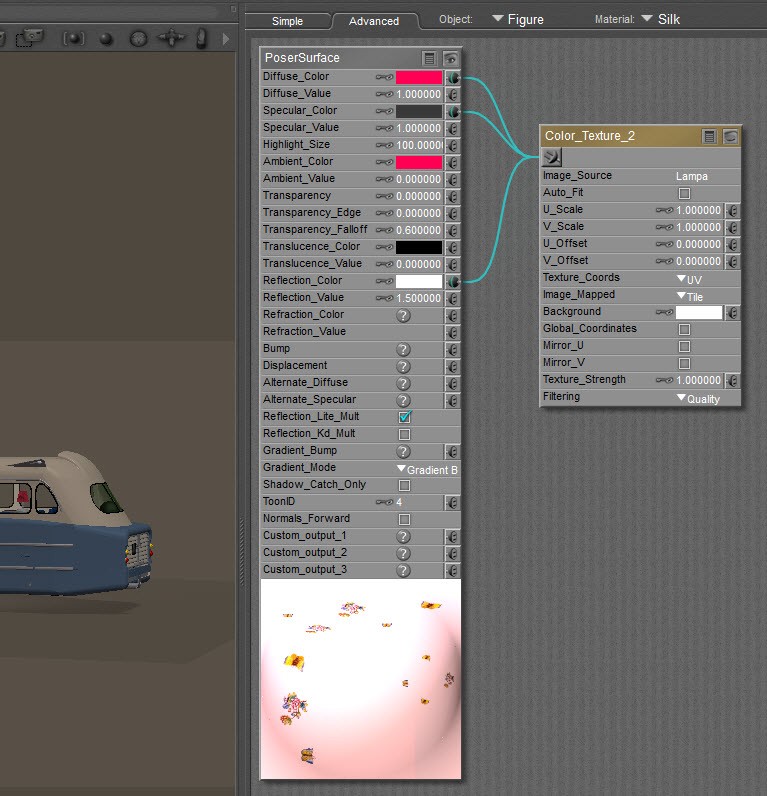Viewport: 767px width, 796px height.
Task: Switch to the Simple tab
Action: point(287,21)
